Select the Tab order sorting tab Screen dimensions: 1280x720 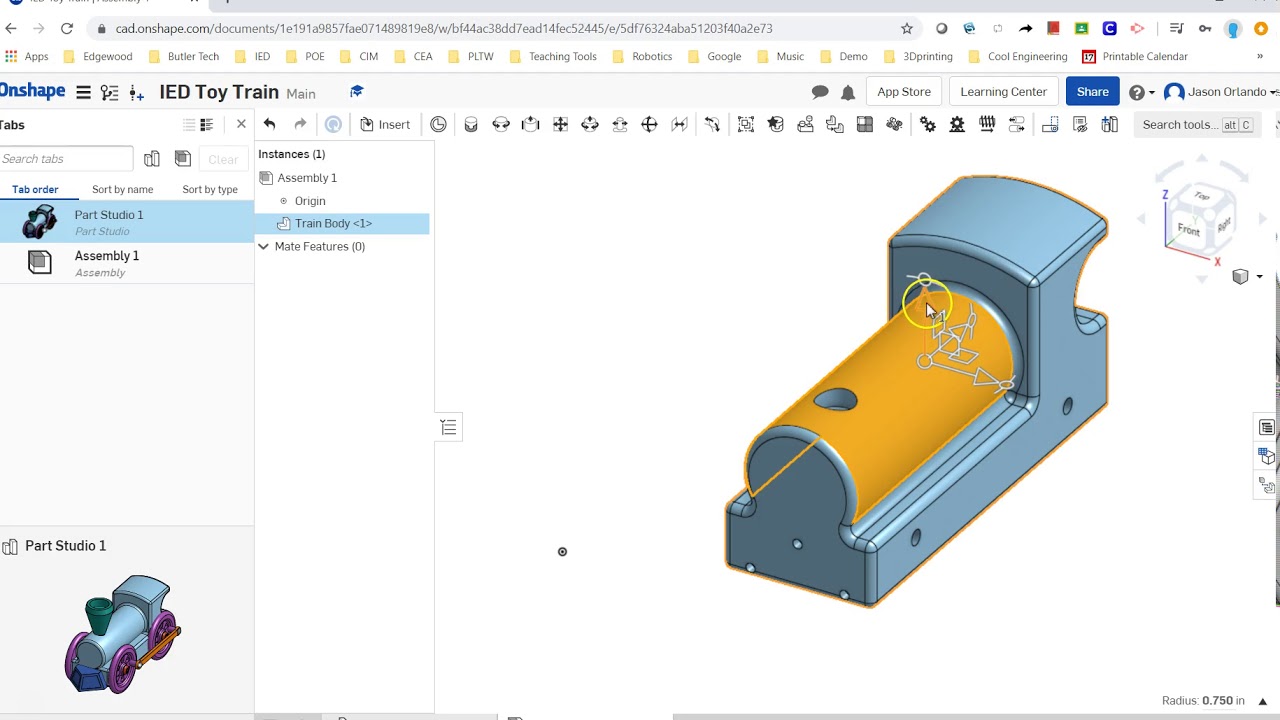click(x=35, y=189)
